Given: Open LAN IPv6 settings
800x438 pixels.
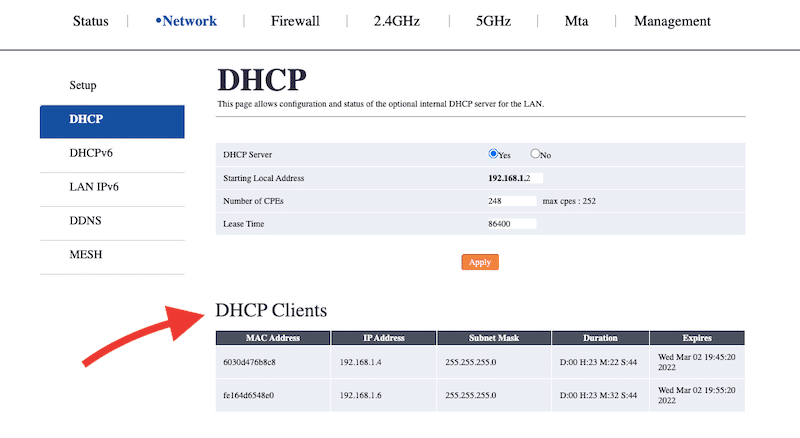Looking at the screenshot, I should pyautogui.click(x=94, y=187).
